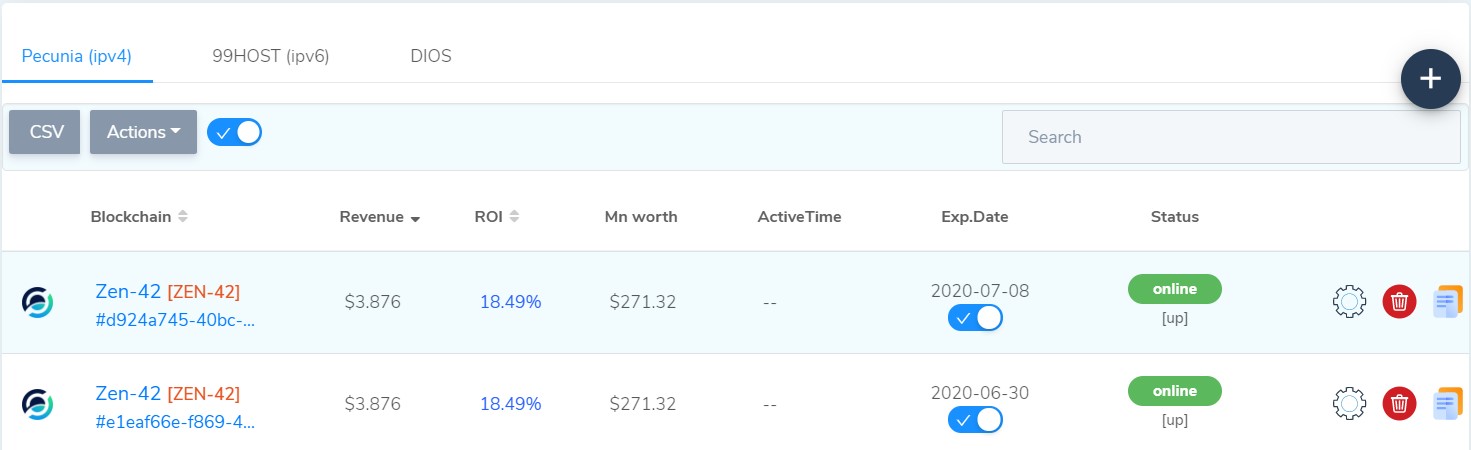This screenshot has width=1471, height=450.
Task: Click copy document icon in first row
Action: tap(1447, 301)
